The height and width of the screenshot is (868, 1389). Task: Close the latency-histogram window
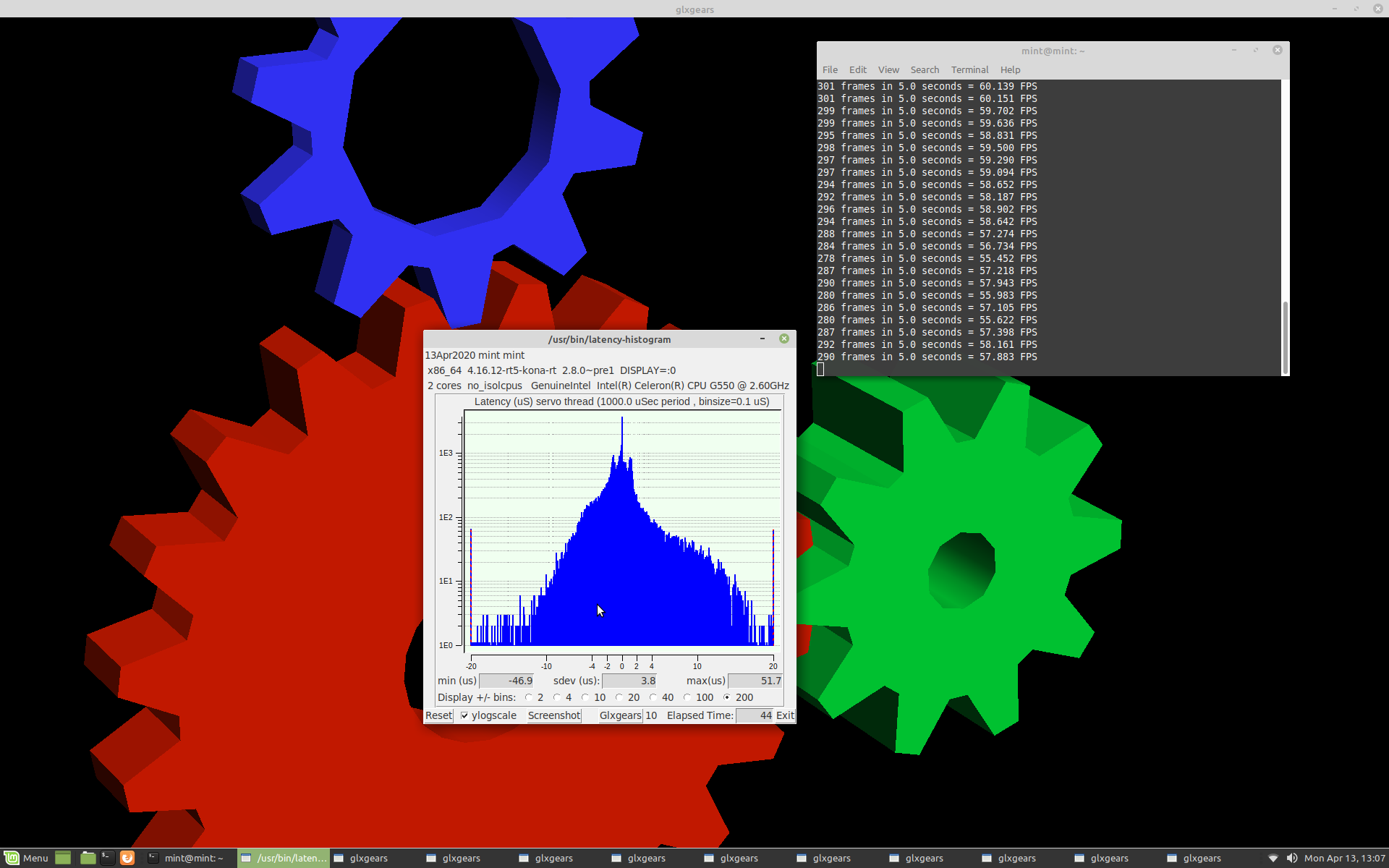[x=784, y=339]
